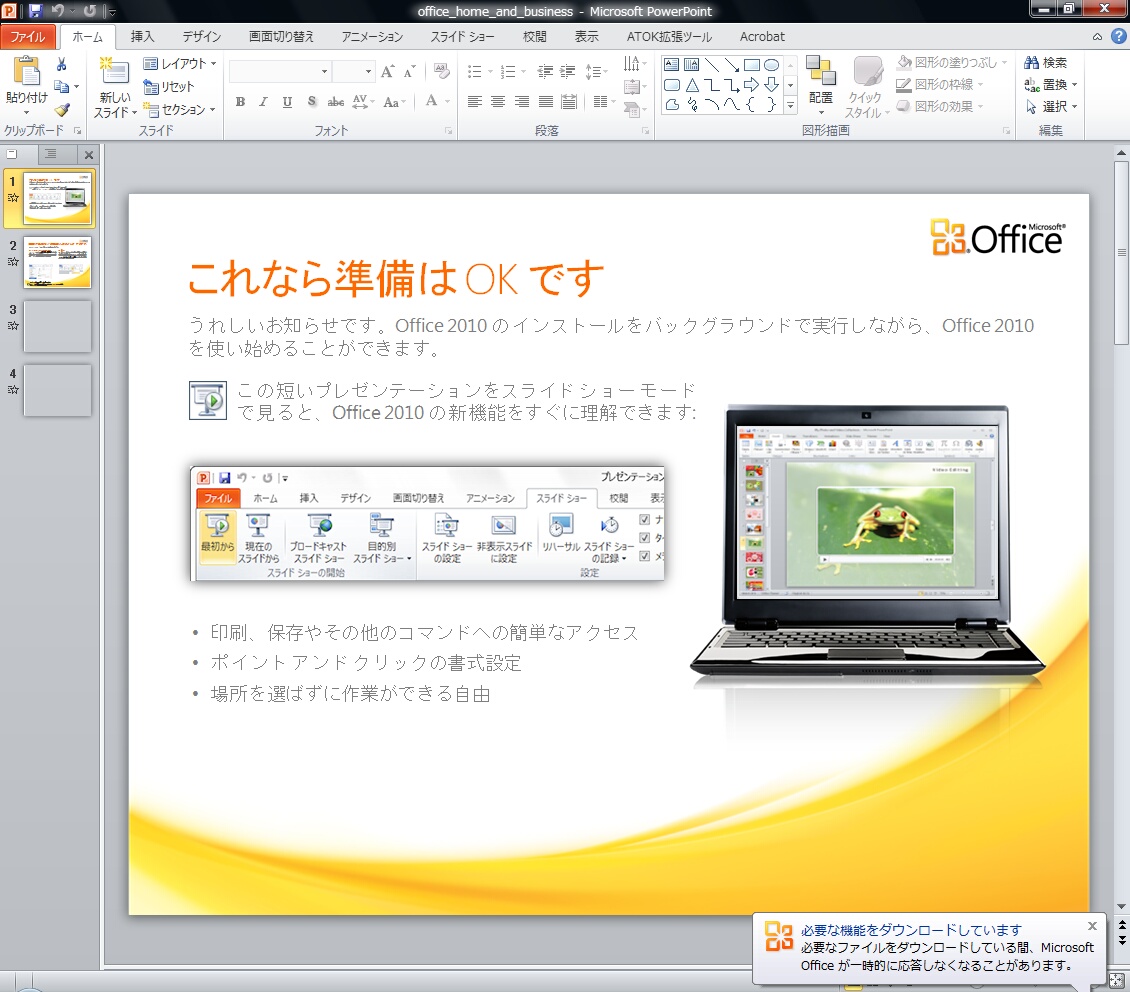
Task: Switch to Insert (挿入) tab
Action: 142,37
